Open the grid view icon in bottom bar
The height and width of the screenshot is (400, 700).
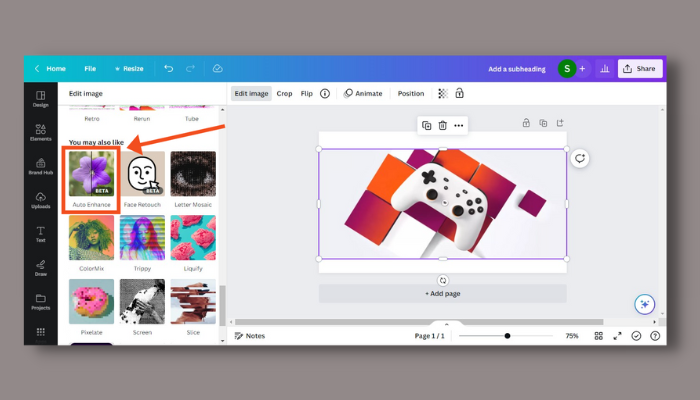pos(599,336)
